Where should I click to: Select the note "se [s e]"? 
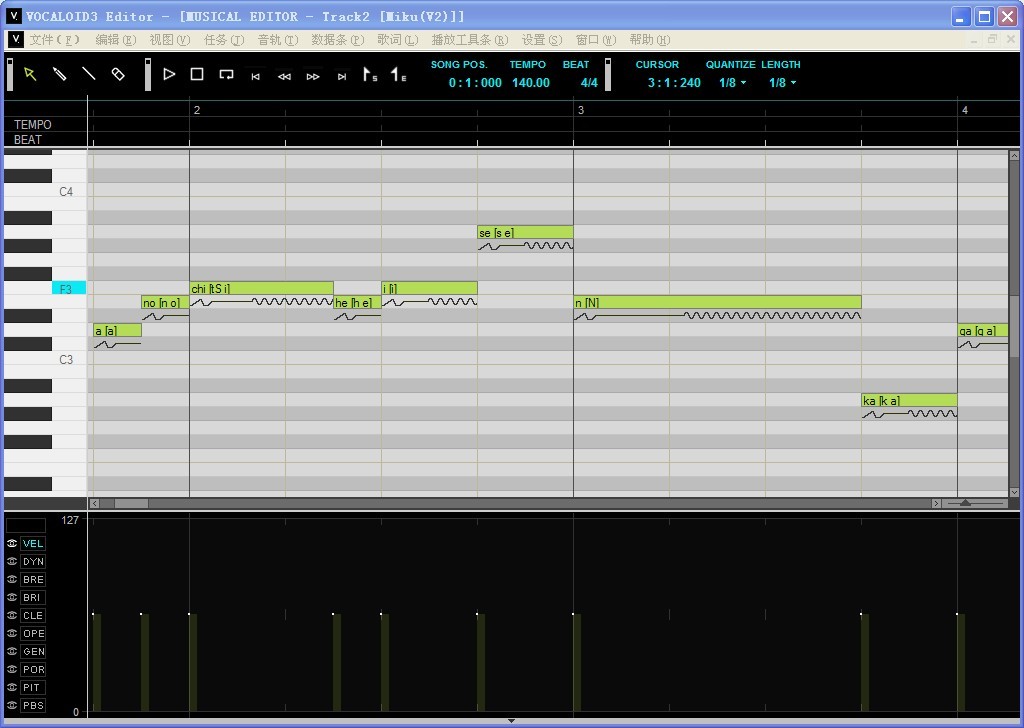click(525, 232)
